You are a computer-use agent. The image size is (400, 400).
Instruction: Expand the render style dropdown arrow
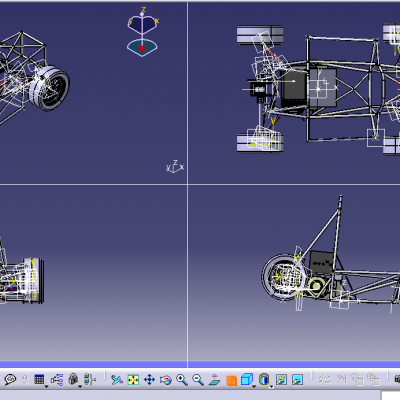(271, 387)
